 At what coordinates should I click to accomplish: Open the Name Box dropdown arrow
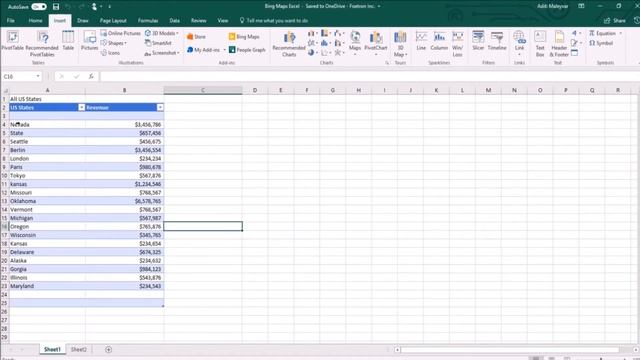[x=38, y=76]
